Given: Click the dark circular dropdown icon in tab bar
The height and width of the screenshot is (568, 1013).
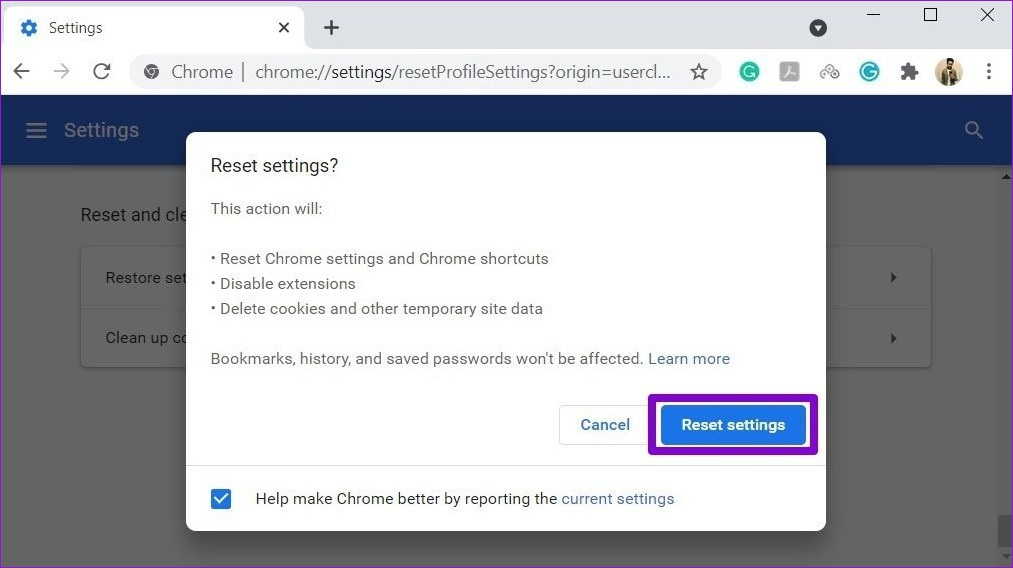Looking at the screenshot, I should tap(818, 28).
